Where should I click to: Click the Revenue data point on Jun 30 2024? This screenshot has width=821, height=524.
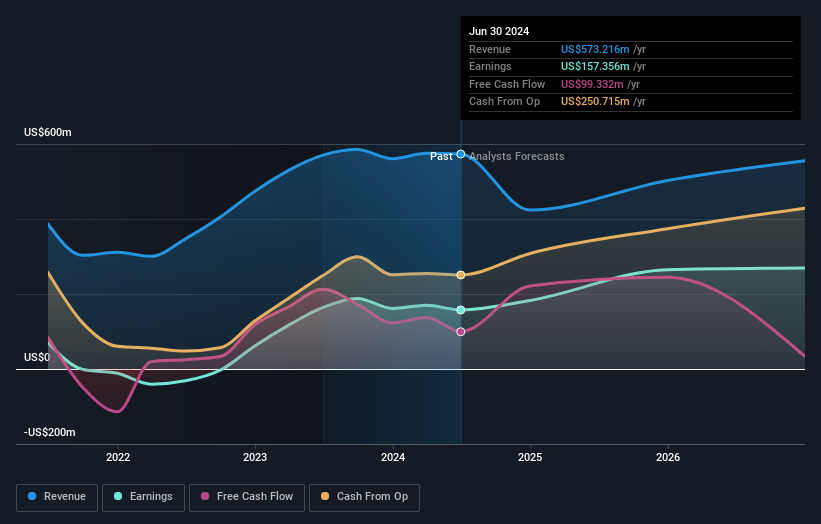click(461, 154)
